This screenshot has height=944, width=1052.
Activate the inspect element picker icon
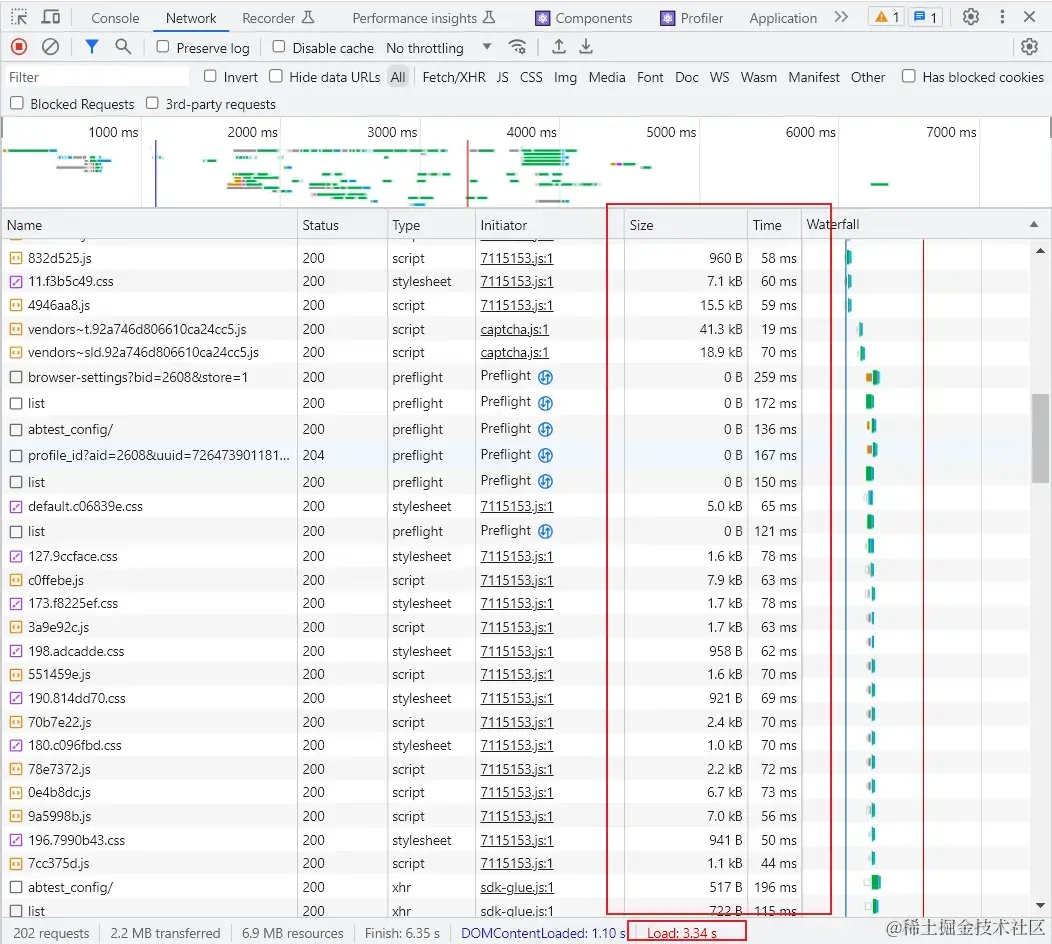19,17
